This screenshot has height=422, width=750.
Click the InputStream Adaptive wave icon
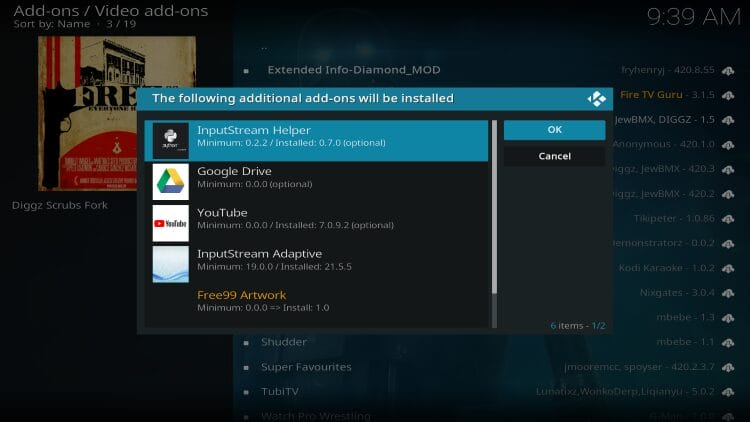tap(170, 264)
